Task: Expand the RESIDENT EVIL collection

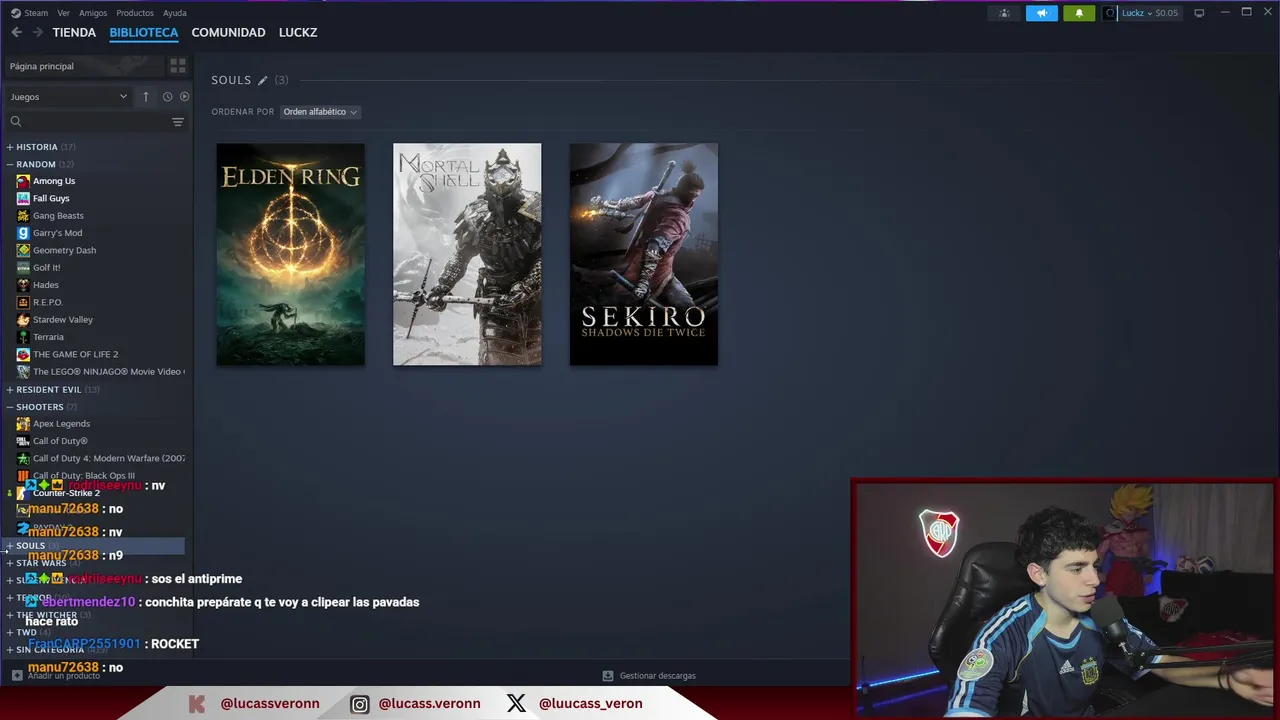Action: point(10,390)
